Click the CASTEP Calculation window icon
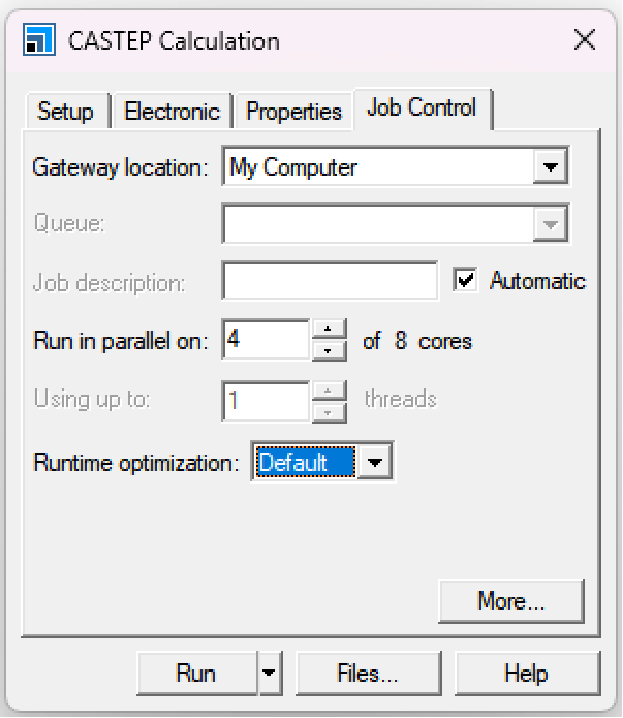623x718 pixels. click(x=39, y=41)
